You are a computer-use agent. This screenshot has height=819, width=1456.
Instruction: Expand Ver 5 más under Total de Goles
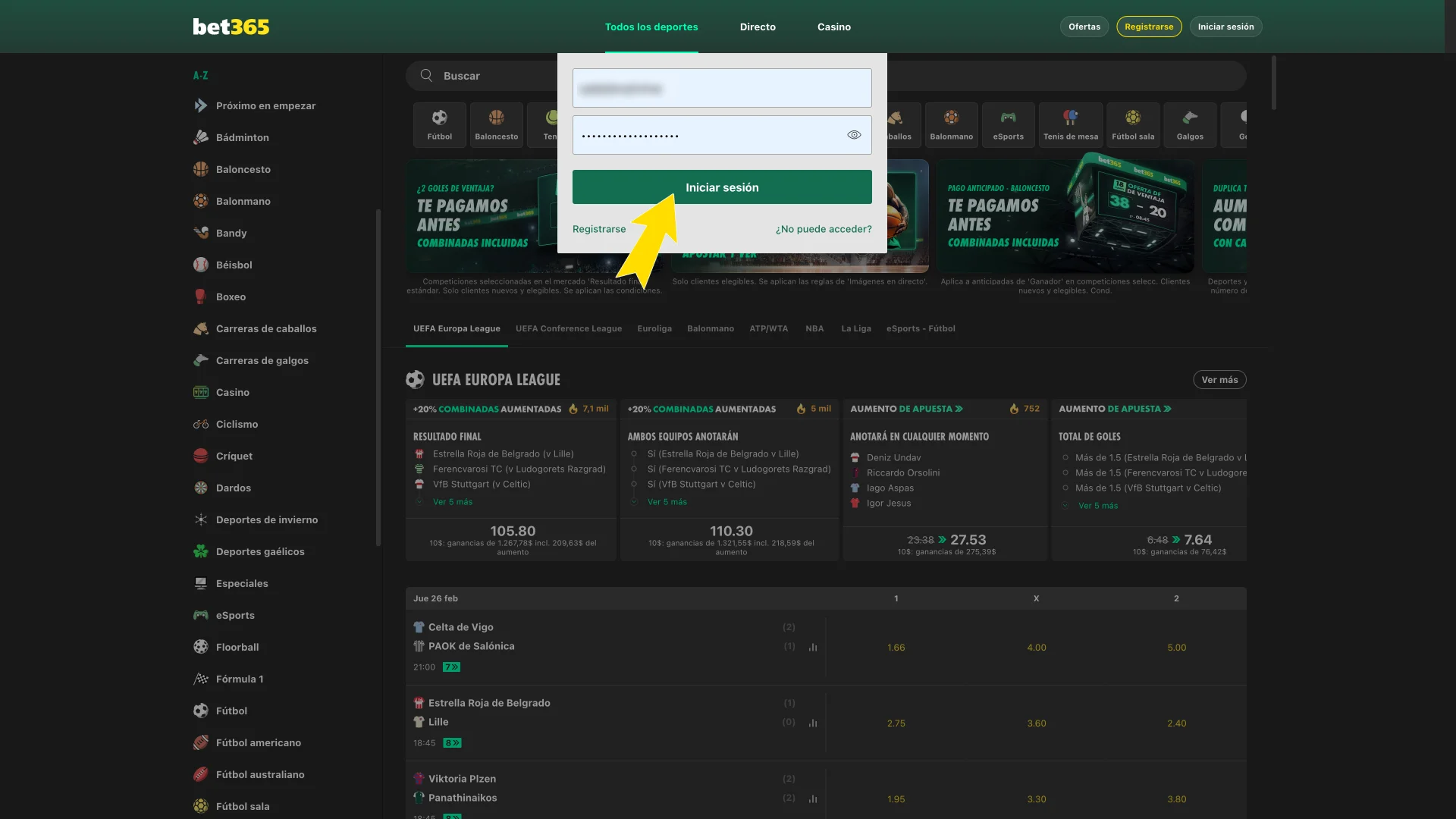click(1099, 506)
